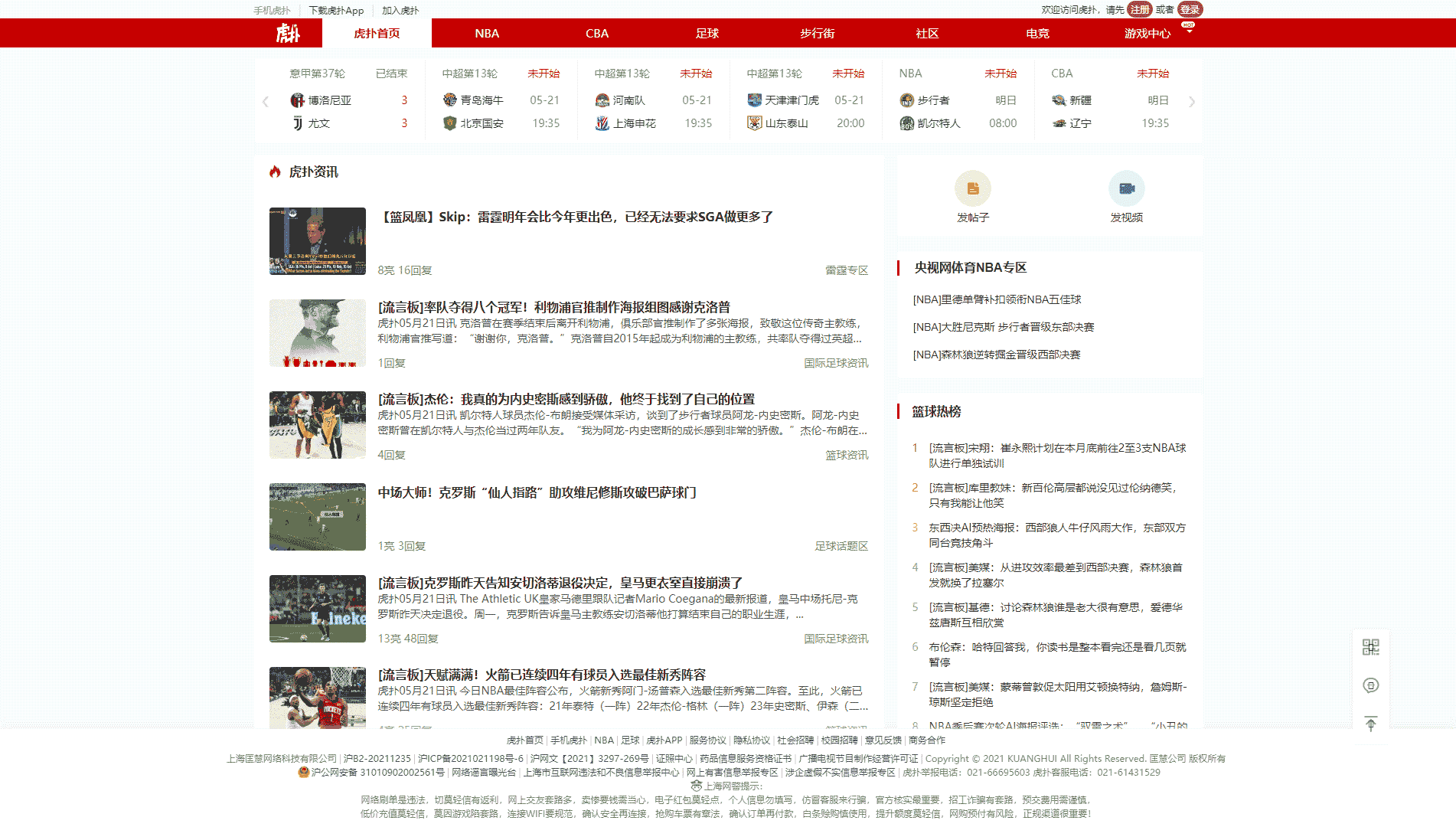The width and height of the screenshot is (1456, 827).
Task: Click the back-to-top arrow icon
Action: 1370,724
